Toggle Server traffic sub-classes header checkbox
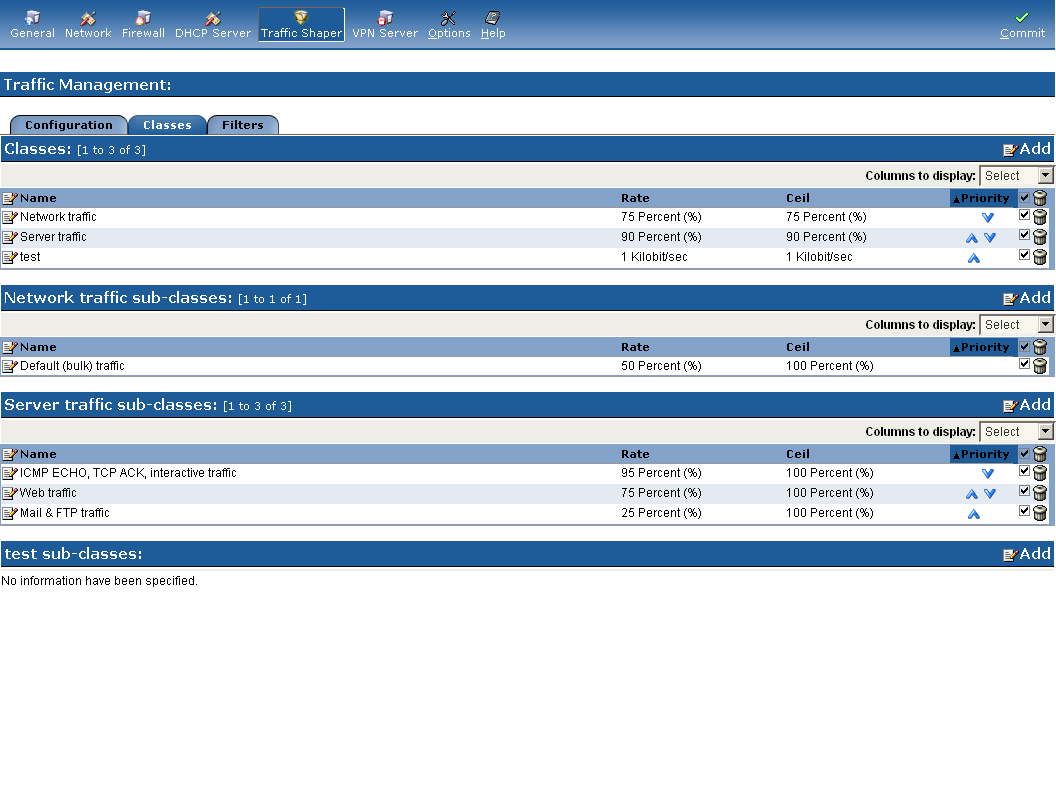This screenshot has width=1056, height=798. click(x=1024, y=453)
